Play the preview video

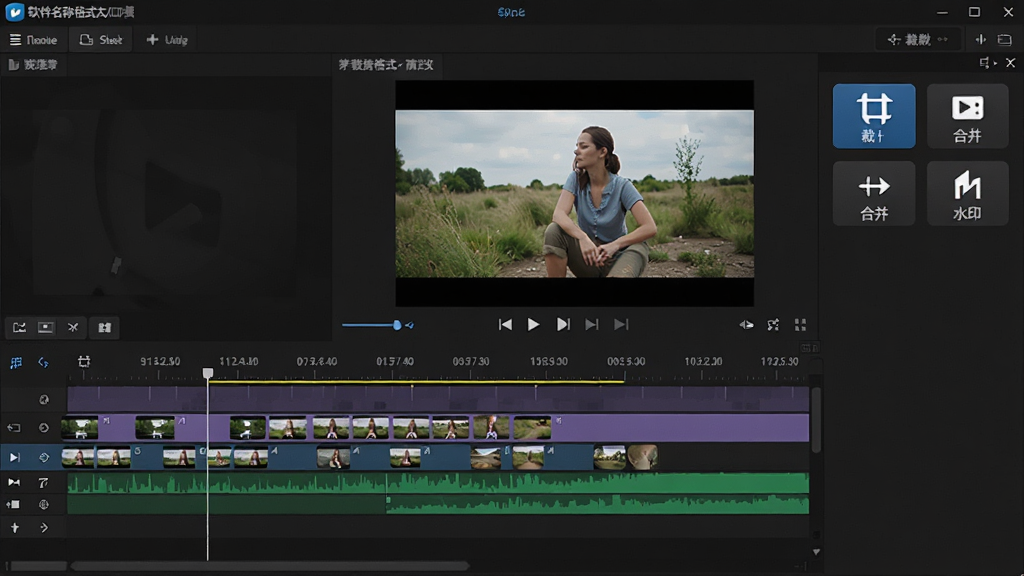click(x=533, y=325)
